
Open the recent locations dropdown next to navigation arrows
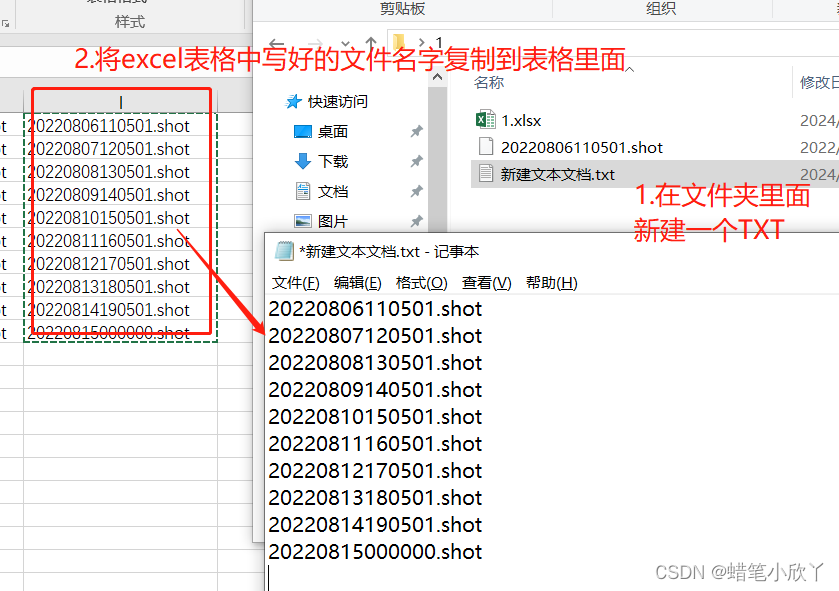(346, 43)
